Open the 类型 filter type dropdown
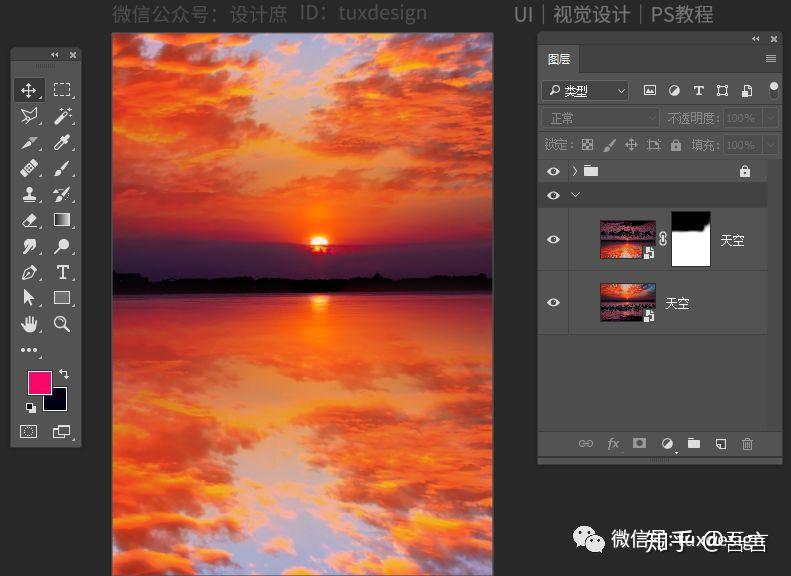791x576 pixels. coord(586,91)
